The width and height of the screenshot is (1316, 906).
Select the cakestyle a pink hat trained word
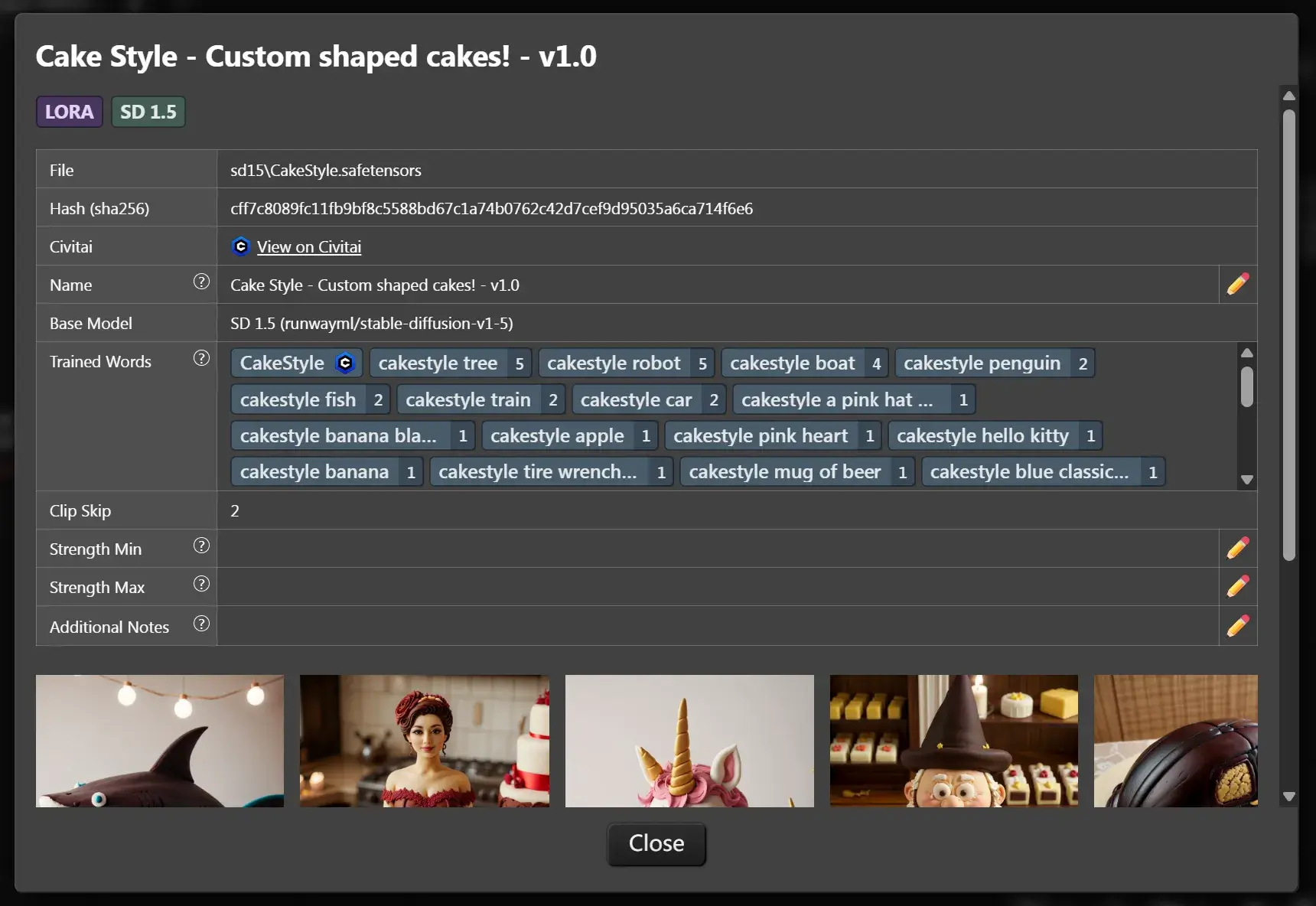(855, 399)
